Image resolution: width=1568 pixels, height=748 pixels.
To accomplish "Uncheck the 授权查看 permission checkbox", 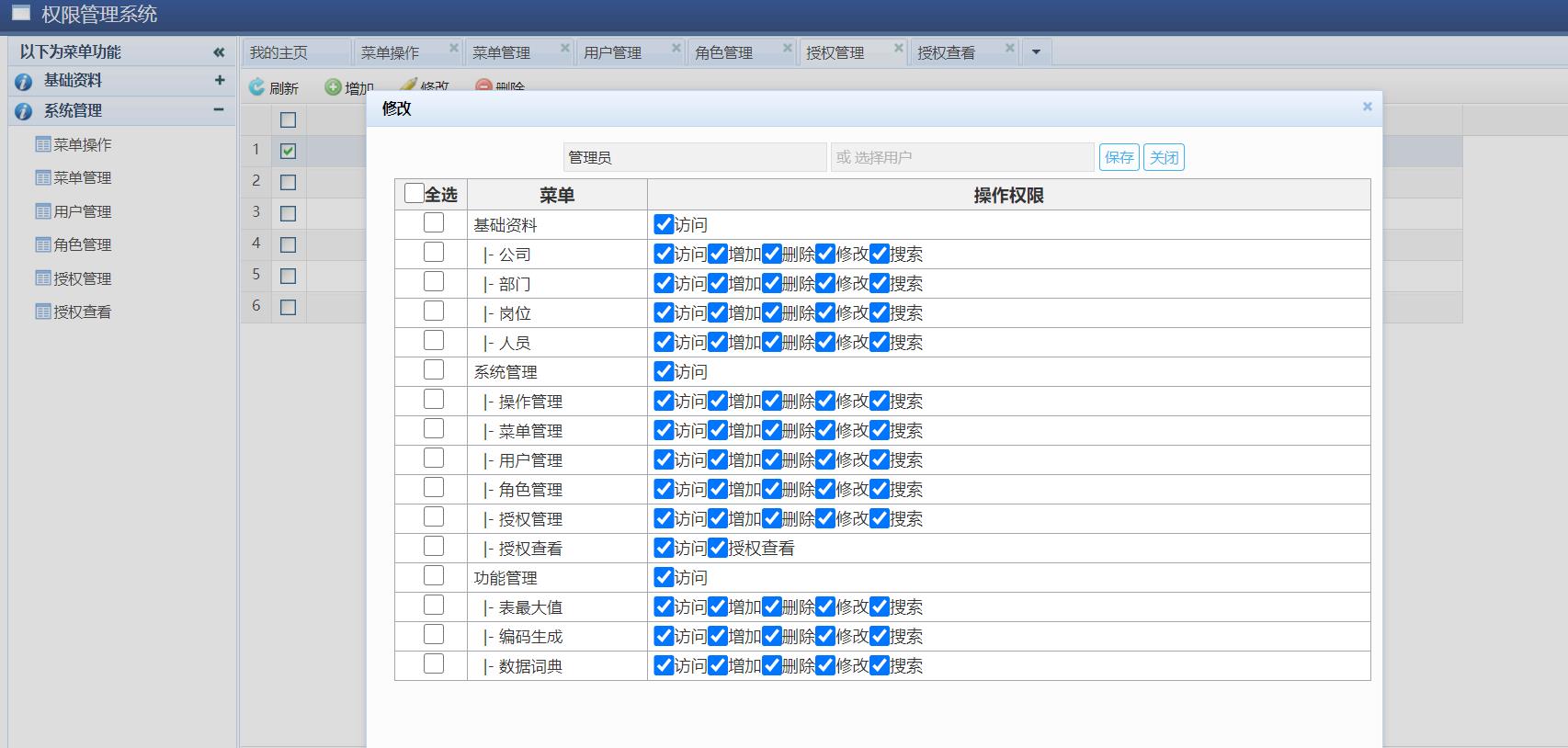I will [x=718, y=548].
